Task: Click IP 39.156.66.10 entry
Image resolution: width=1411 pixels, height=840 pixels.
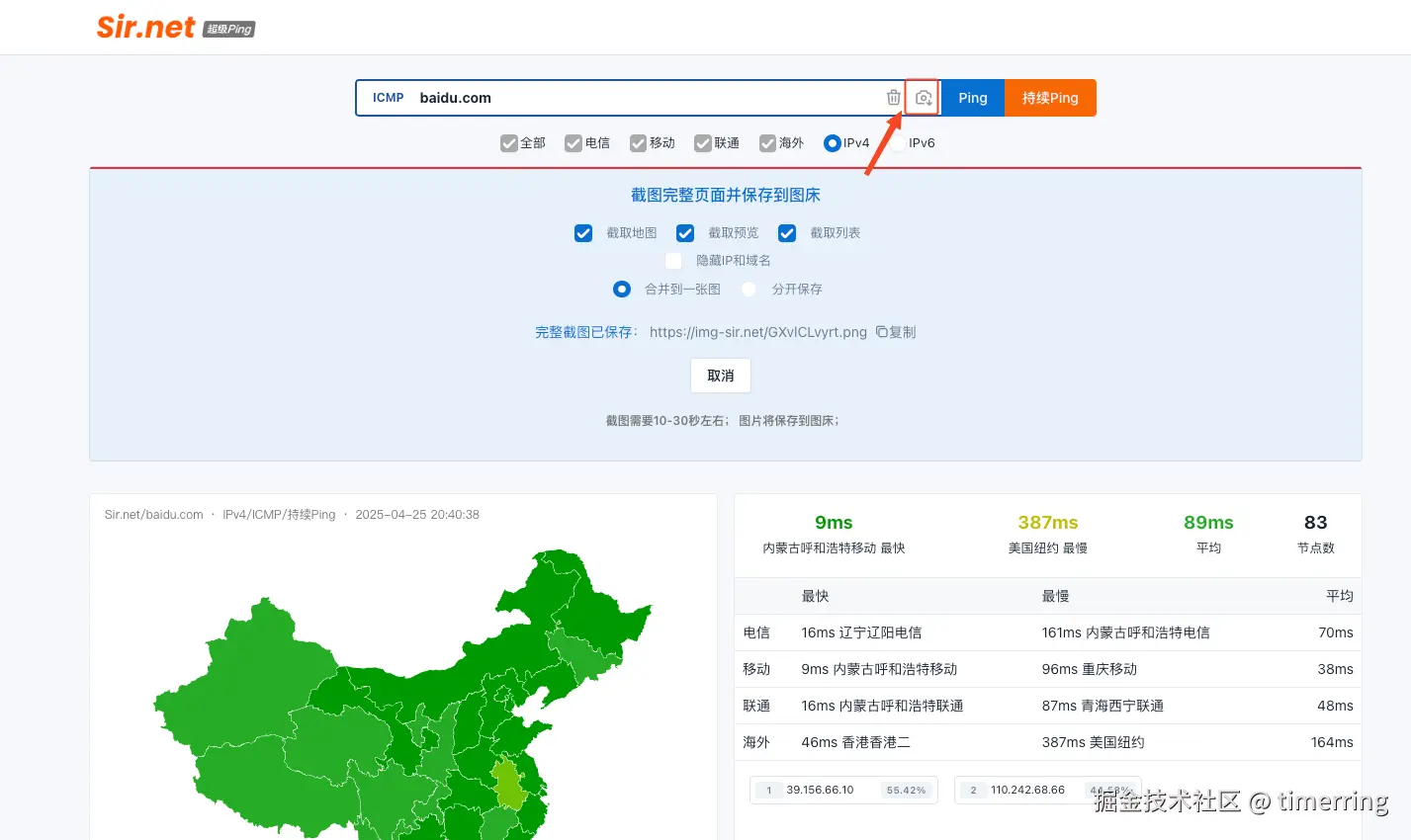Action: (843, 790)
